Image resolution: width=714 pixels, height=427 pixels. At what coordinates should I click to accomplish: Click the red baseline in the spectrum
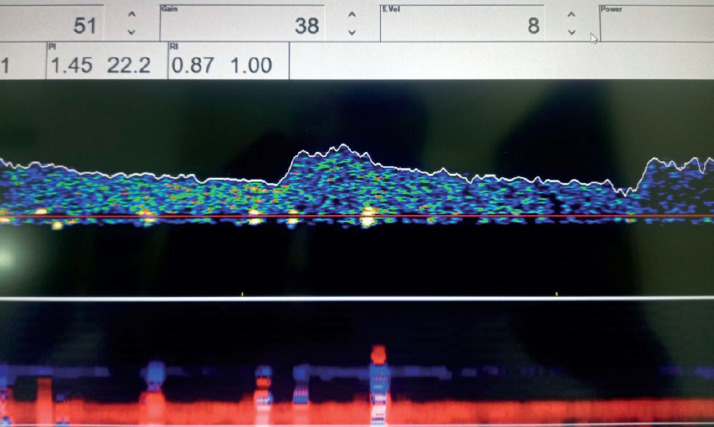coord(450,215)
